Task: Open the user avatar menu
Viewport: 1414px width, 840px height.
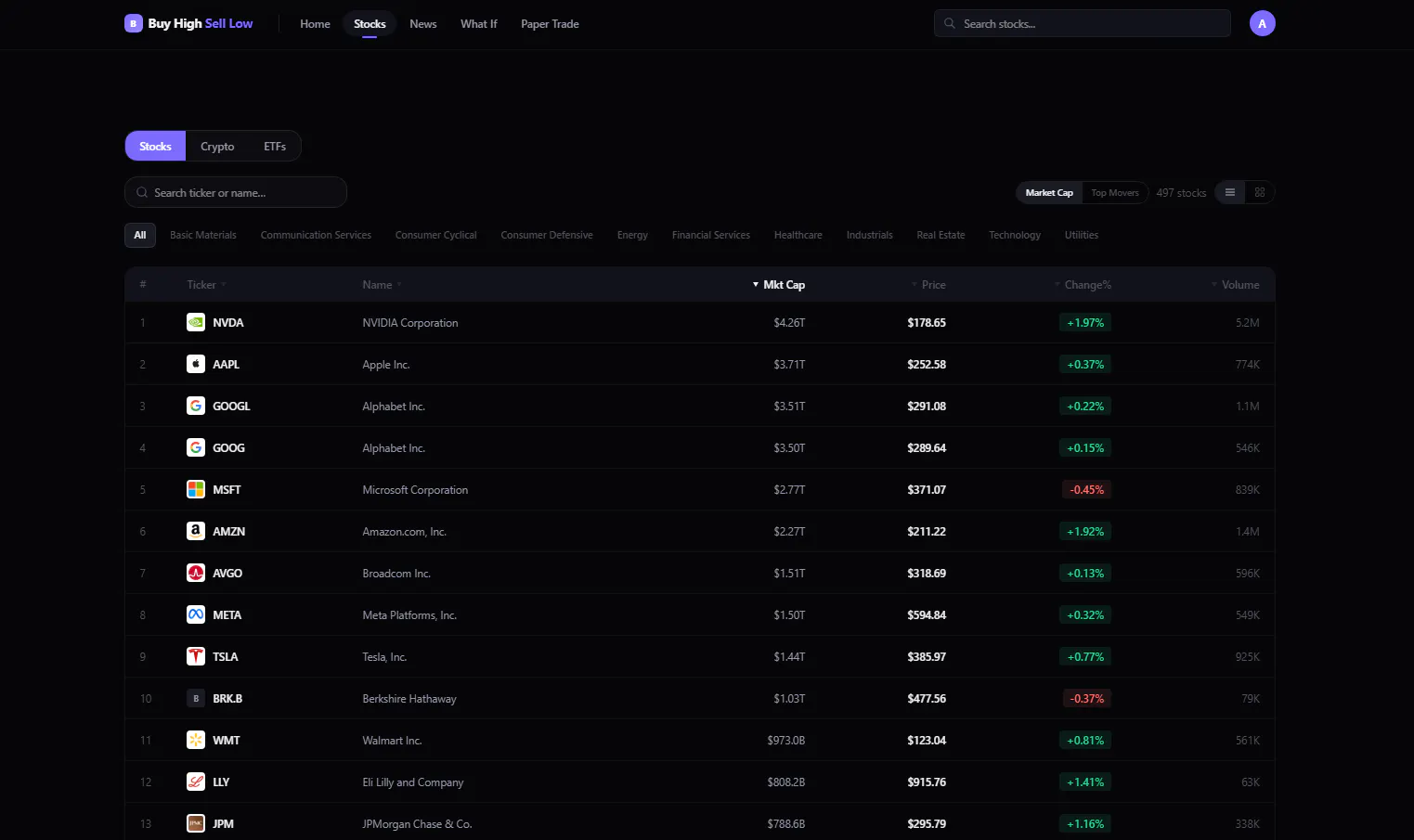Action: 1262,23
